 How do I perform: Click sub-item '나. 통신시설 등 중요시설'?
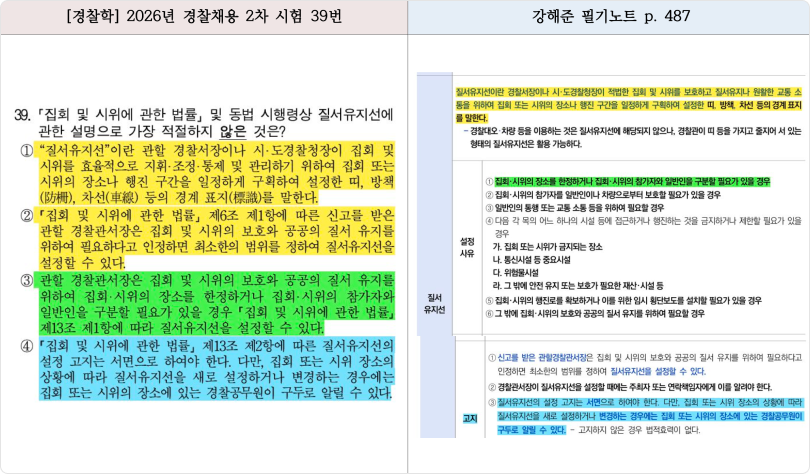(x=532, y=260)
